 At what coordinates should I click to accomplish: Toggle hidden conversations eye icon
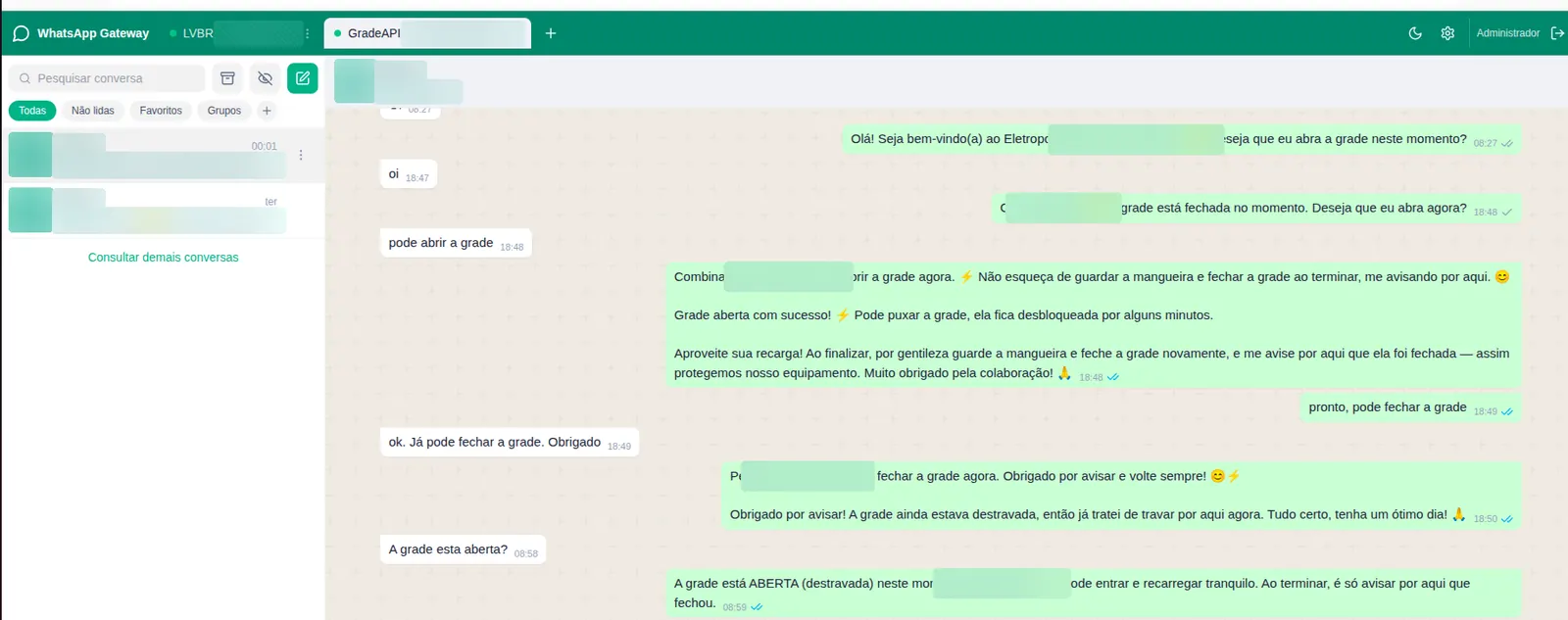[x=265, y=78]
